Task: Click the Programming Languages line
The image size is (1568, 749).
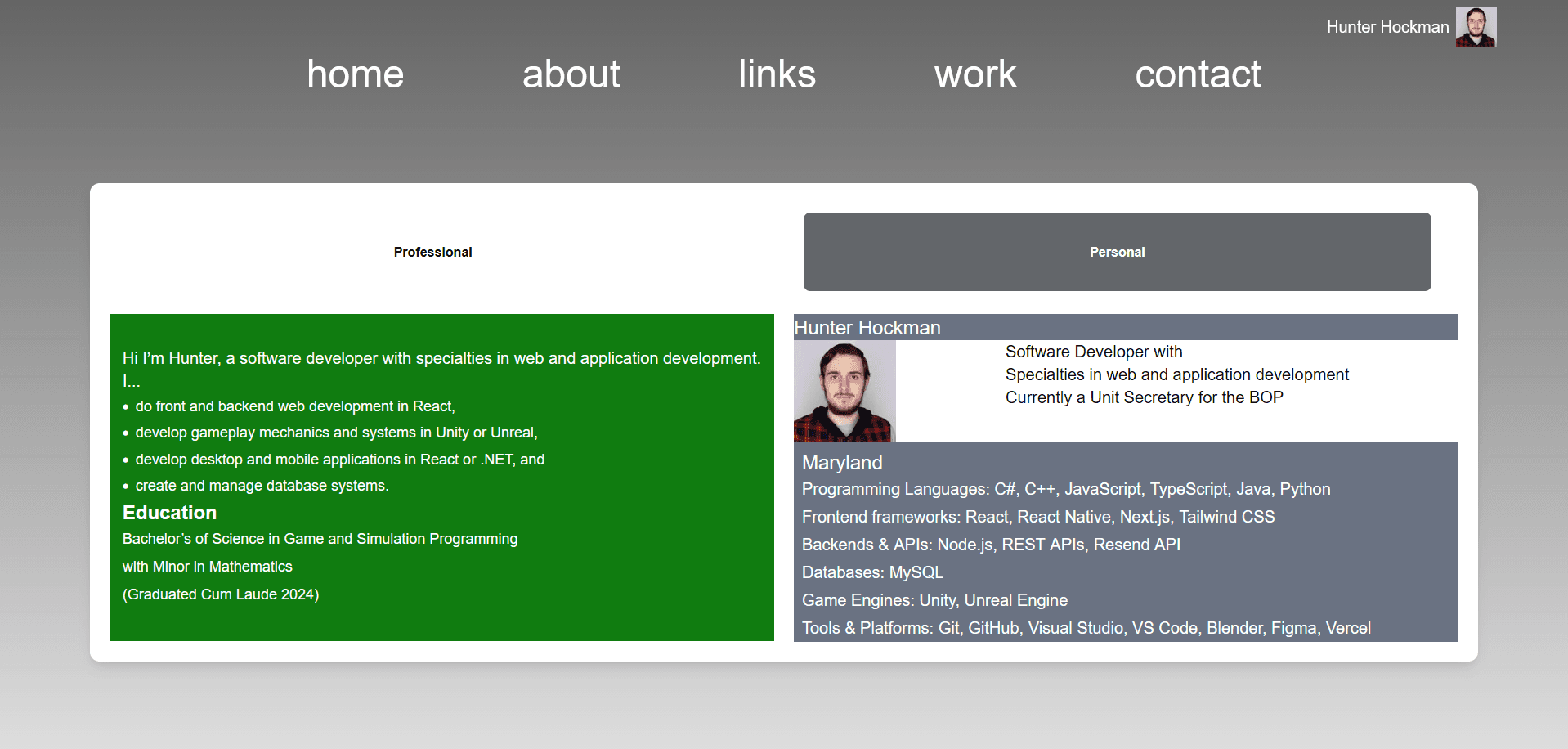Action: click(1066, 489)
